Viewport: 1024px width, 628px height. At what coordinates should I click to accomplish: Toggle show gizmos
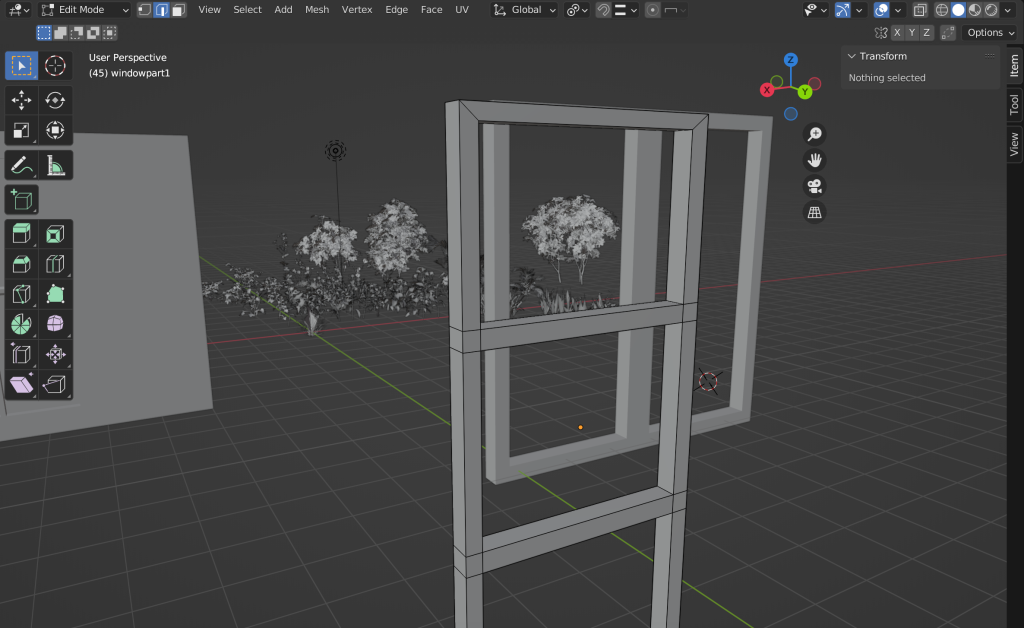pyautogui.click(x=843, y=10)
